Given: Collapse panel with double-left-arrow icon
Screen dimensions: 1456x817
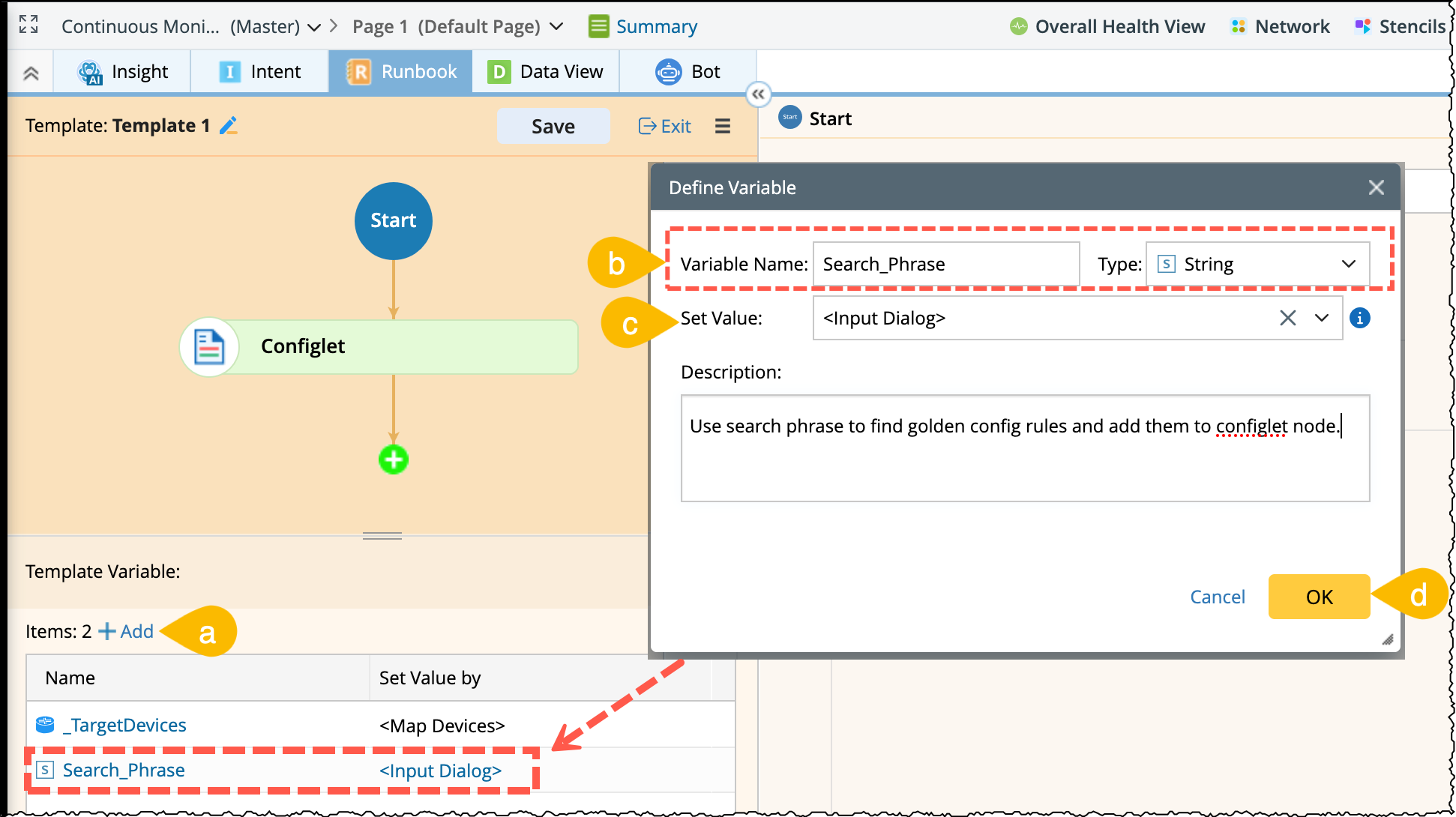Looking at the screenshot, I should point(758,94).
